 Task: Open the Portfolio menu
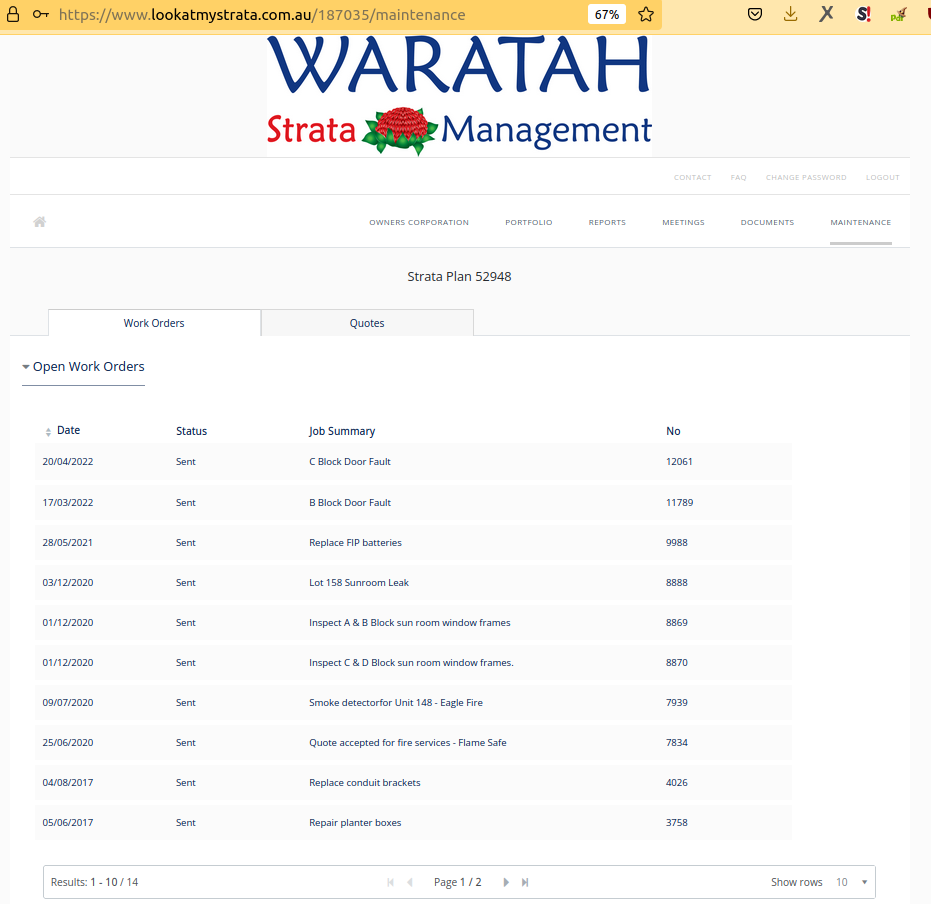pos(528,223)
